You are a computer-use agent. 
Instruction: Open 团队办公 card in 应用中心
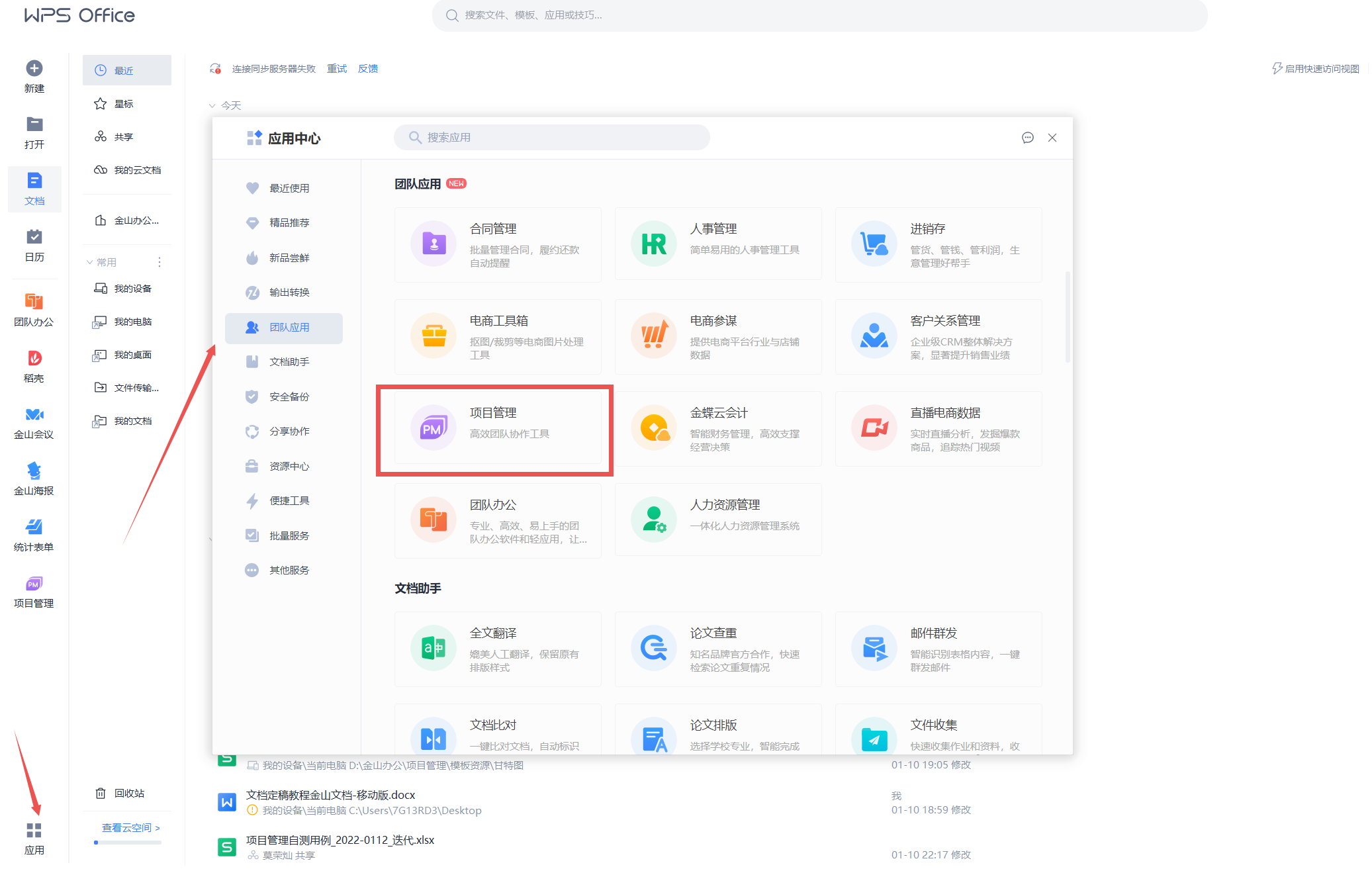pyautogui.click(x=498, y=521)
